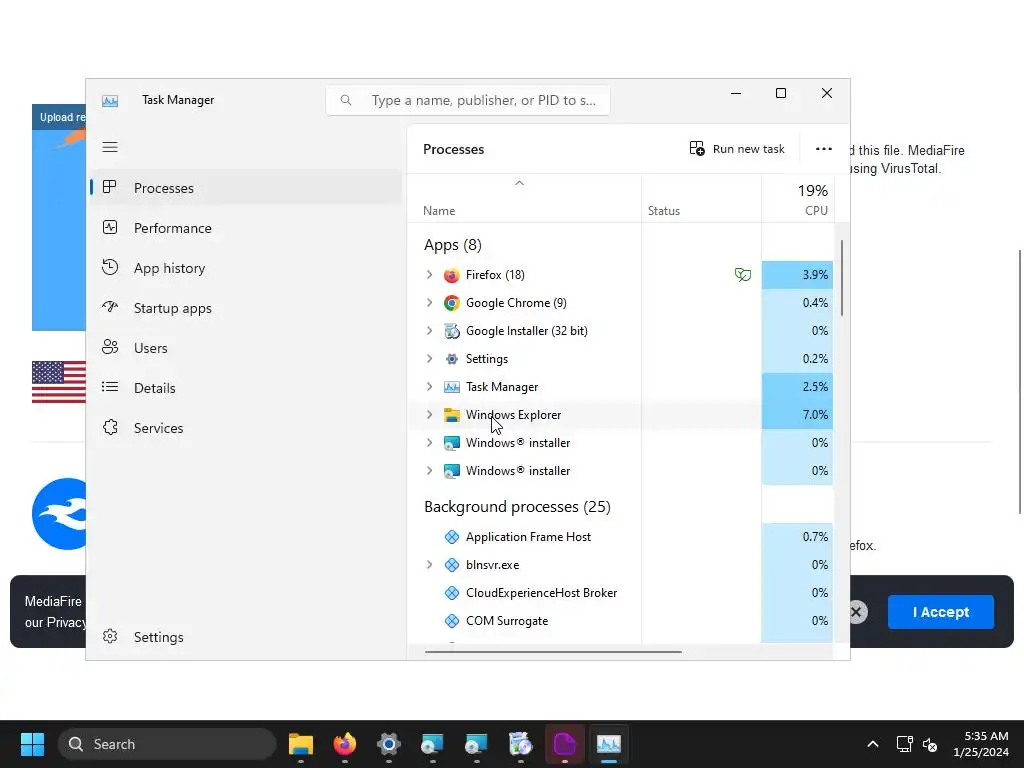The width and height of the screenshot is (1024, 768).
Task: Switch to Firefox from the taskbar
Action: click(x=345, y=744)
